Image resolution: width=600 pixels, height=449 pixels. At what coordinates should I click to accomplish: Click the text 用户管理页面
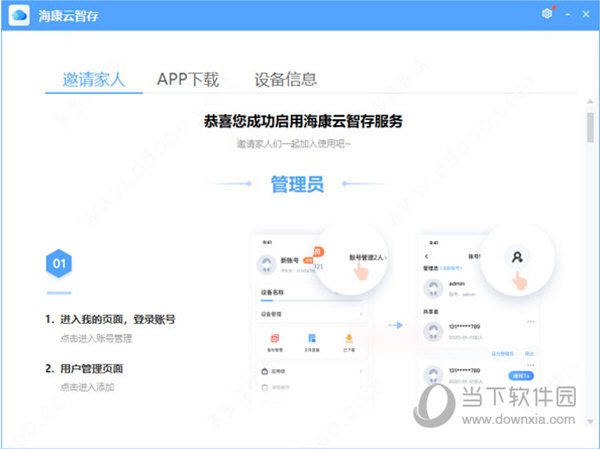tap(91, 369)
